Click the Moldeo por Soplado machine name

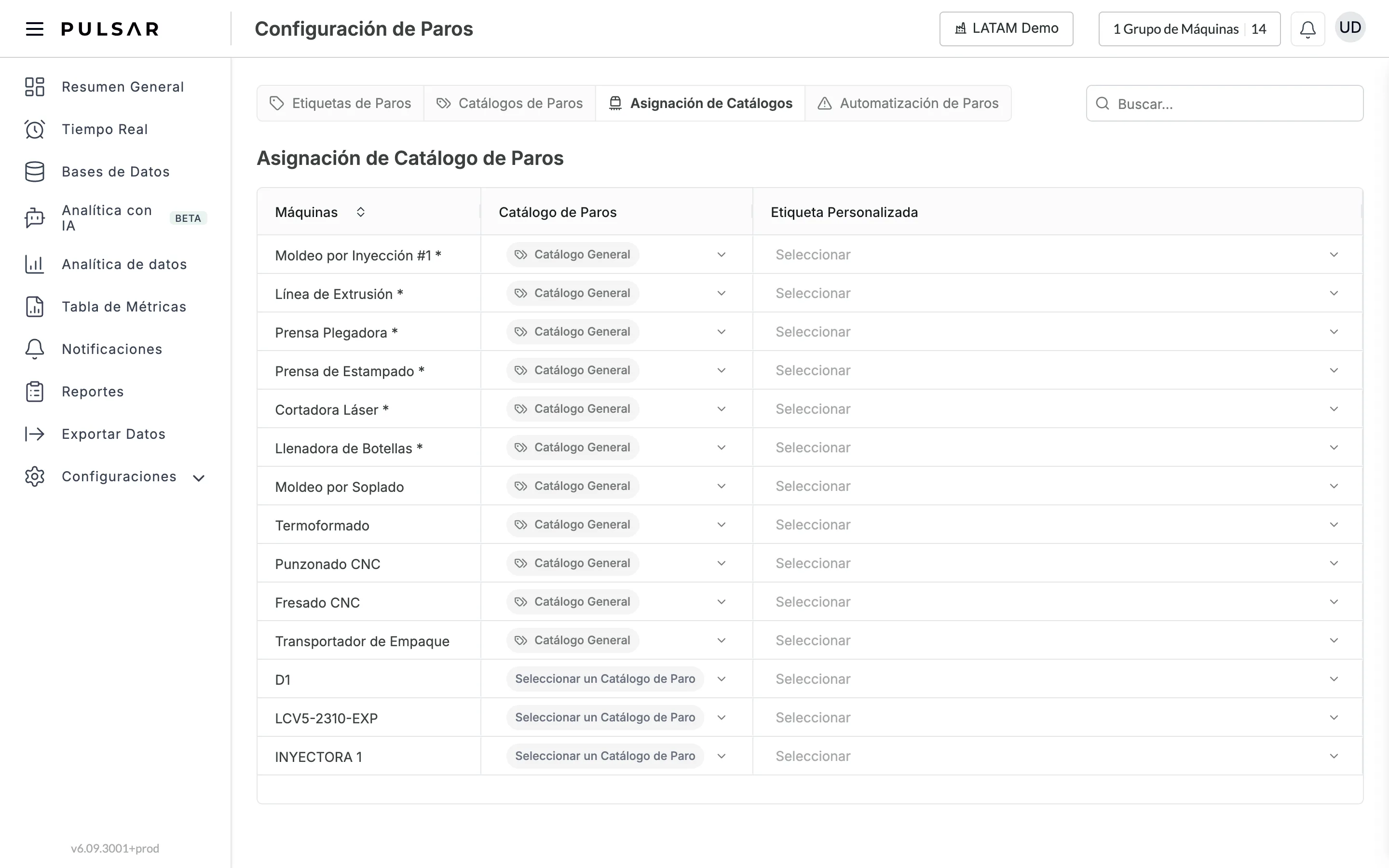[339, 487]
